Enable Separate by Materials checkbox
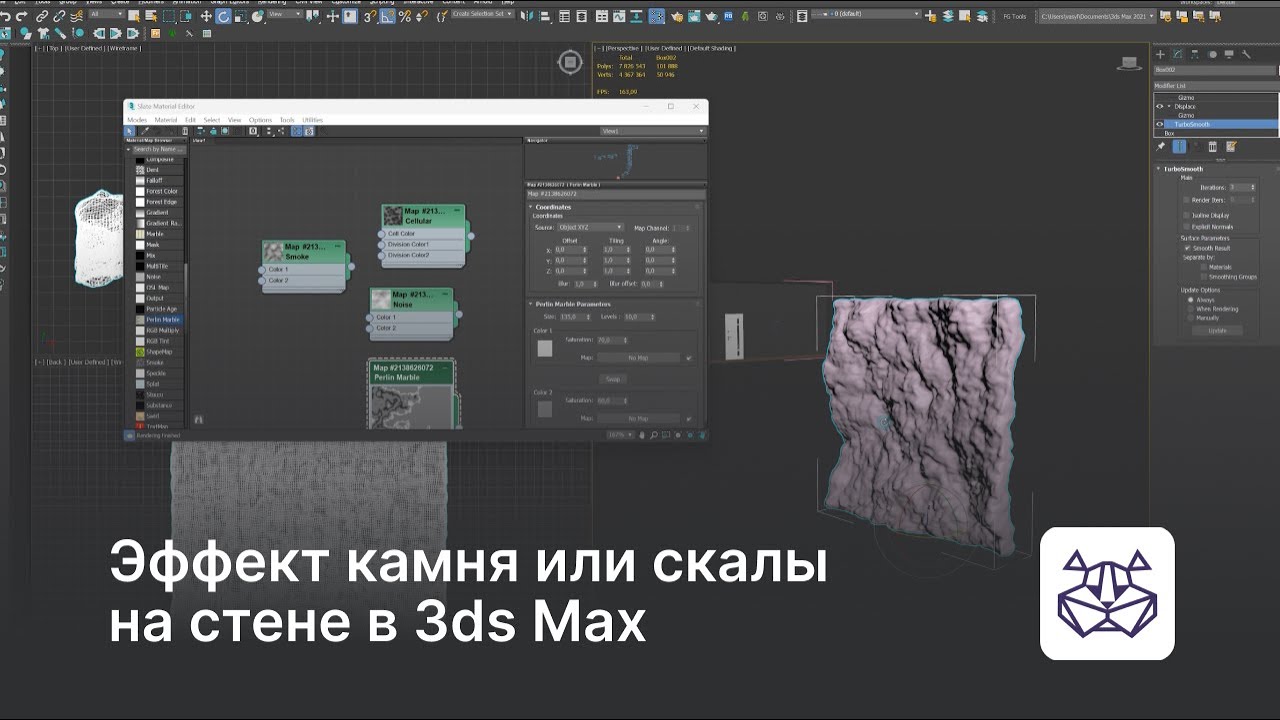Image resolution: width=1280 pixels, height=720 pixels. [x=1204, y=267]
